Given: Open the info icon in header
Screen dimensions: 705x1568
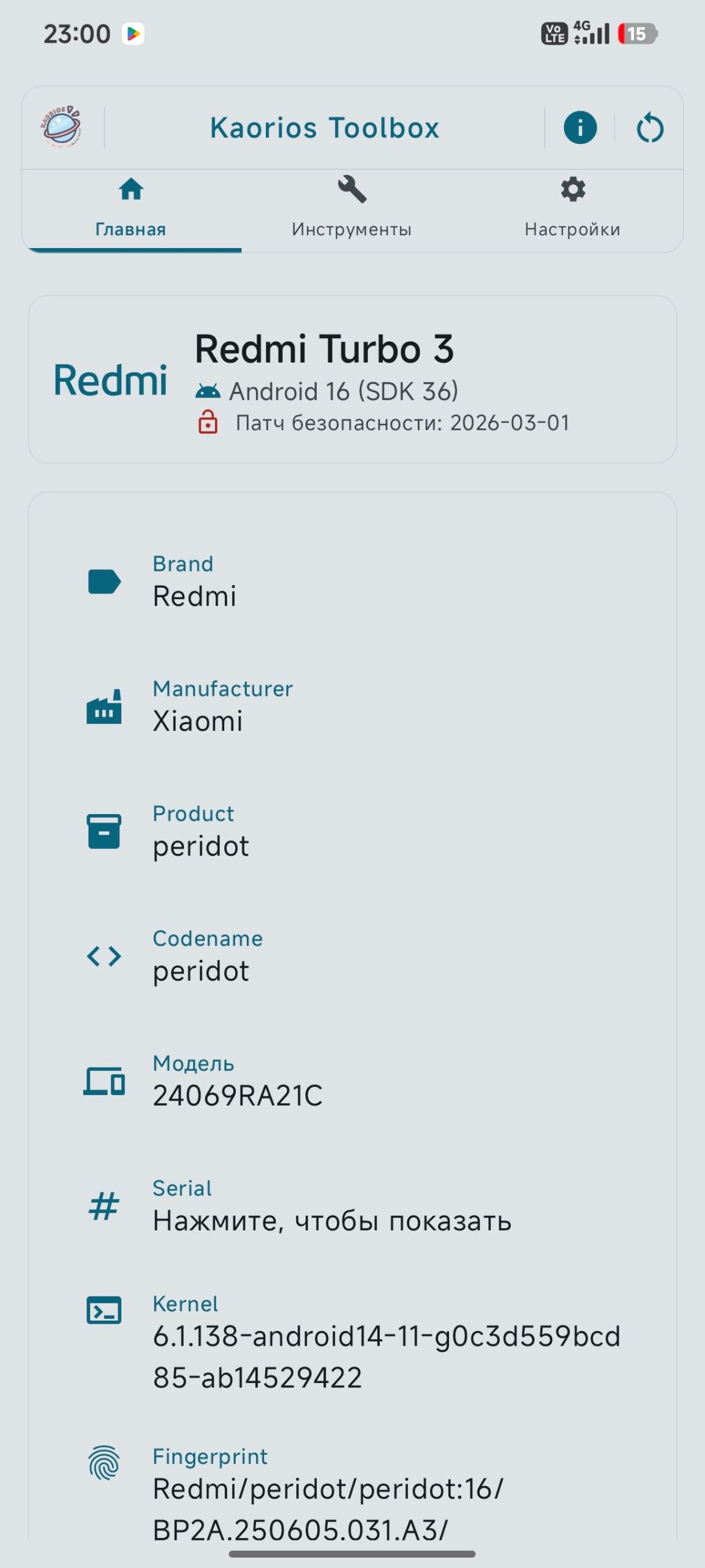Looking at the screenshot, I should coord(579,127).
